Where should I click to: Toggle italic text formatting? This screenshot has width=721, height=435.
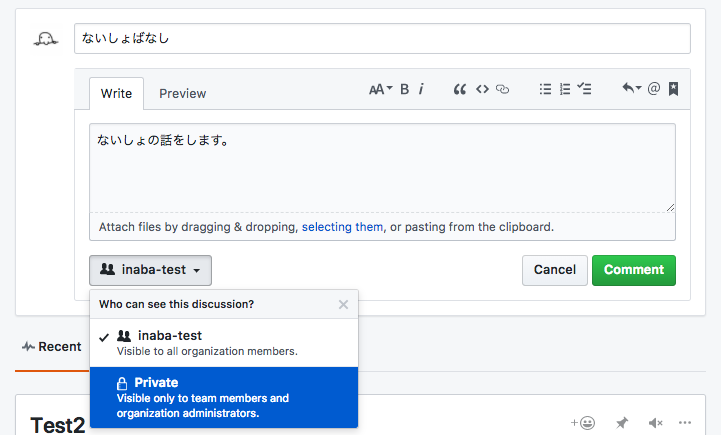point(421,89)
